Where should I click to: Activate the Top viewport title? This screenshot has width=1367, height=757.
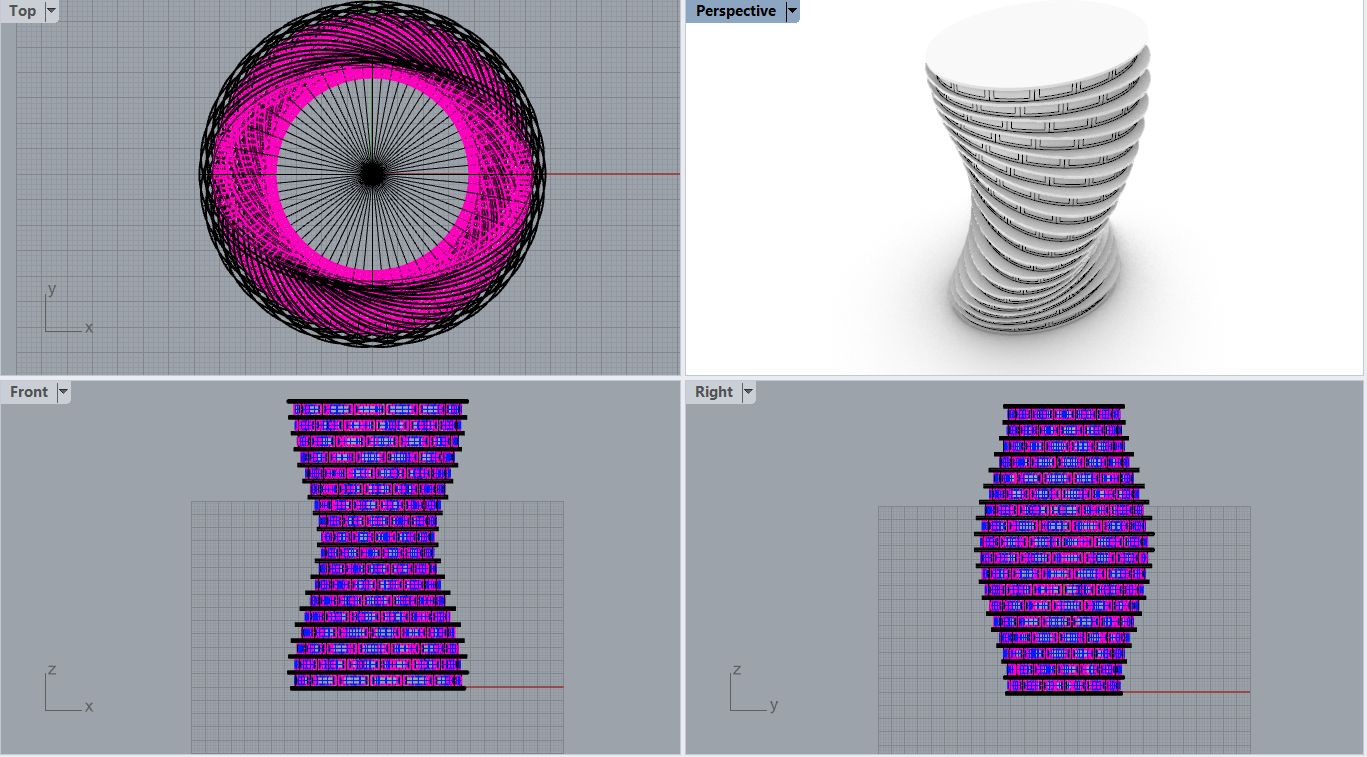coord(23,11)
